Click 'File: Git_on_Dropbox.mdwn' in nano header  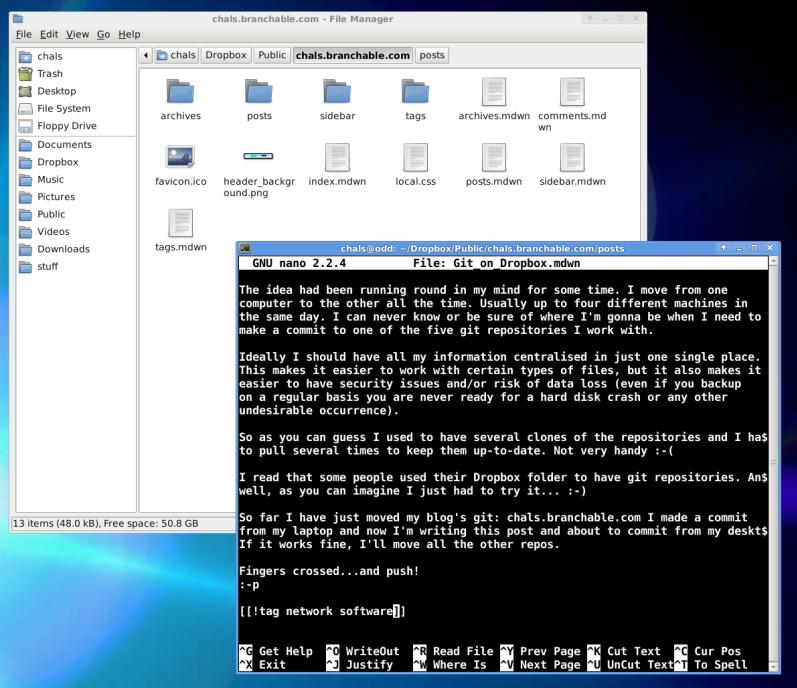point(496,263)
